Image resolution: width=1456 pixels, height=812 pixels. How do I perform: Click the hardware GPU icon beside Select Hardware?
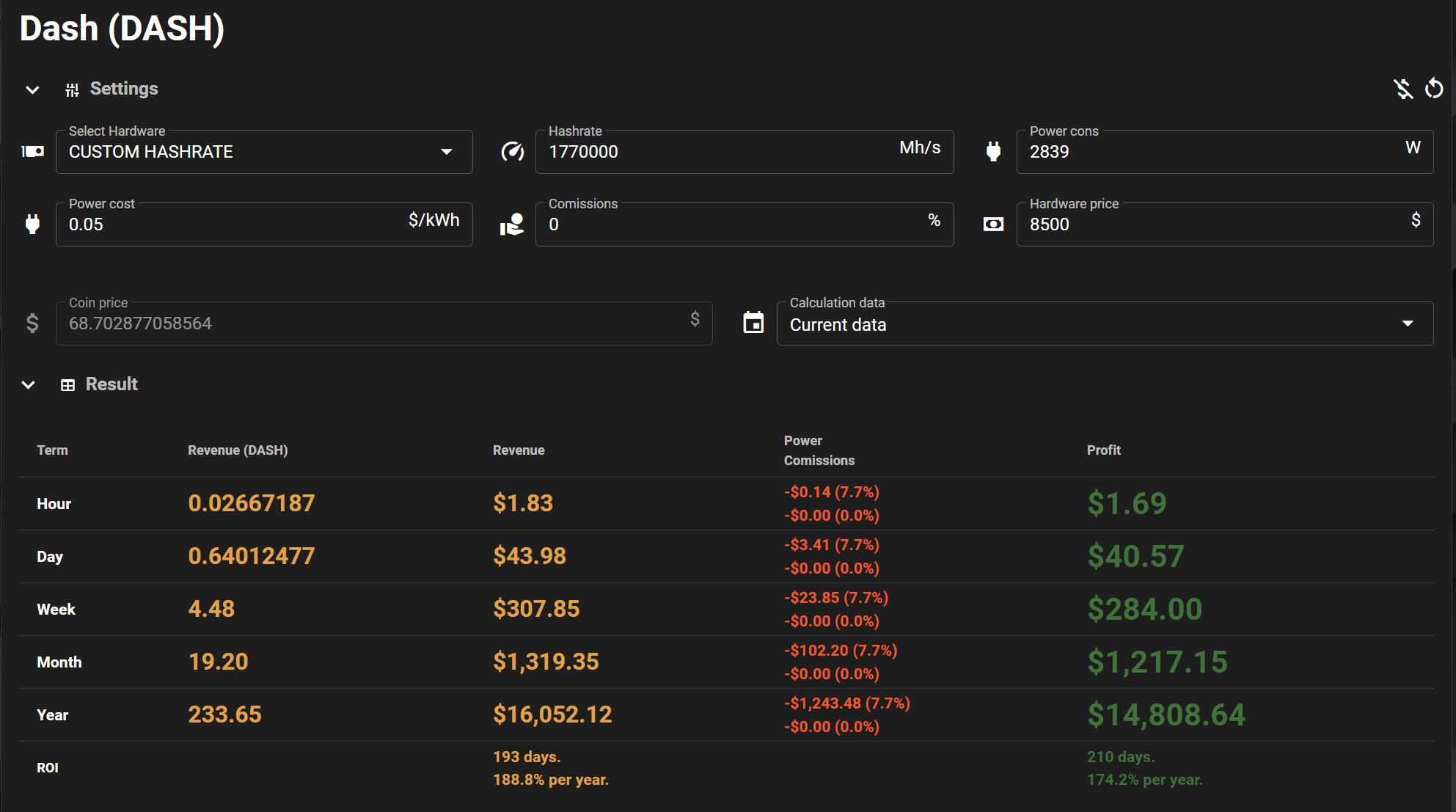[x=33, y=151]
